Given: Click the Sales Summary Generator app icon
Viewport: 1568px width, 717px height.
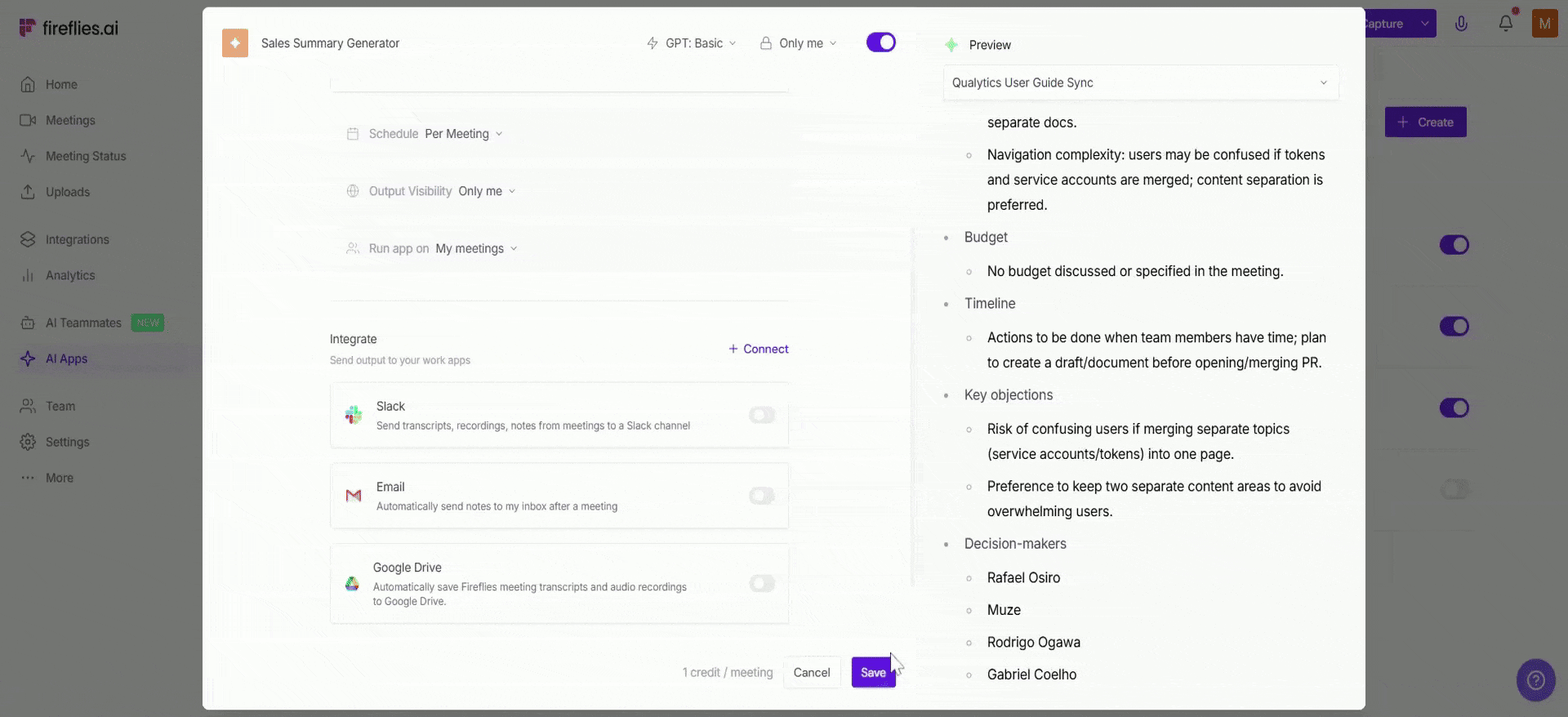Looking at the screenshot, I should tap(235, 43).
